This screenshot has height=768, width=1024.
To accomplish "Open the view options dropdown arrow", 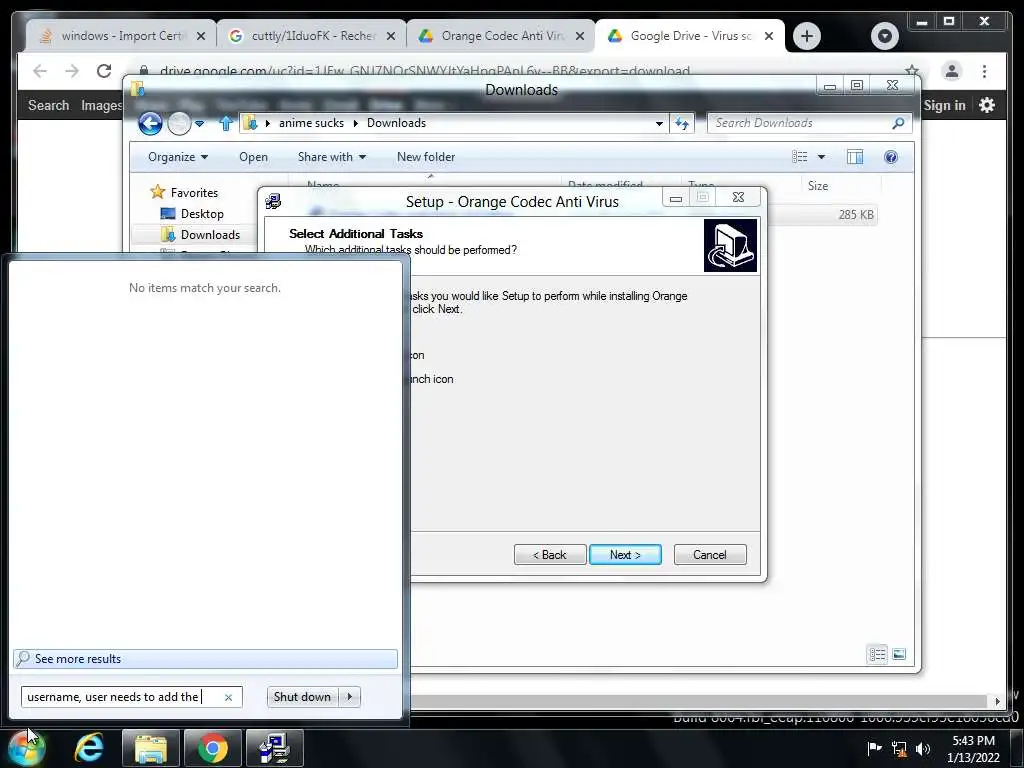I will [x=821, y=157].
